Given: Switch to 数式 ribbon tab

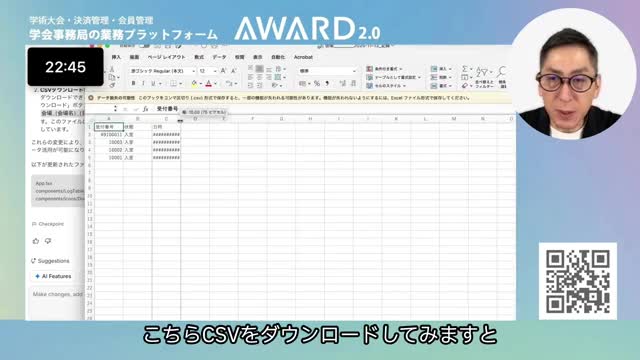Looking at the screenshot, I should tap(199, 57).
